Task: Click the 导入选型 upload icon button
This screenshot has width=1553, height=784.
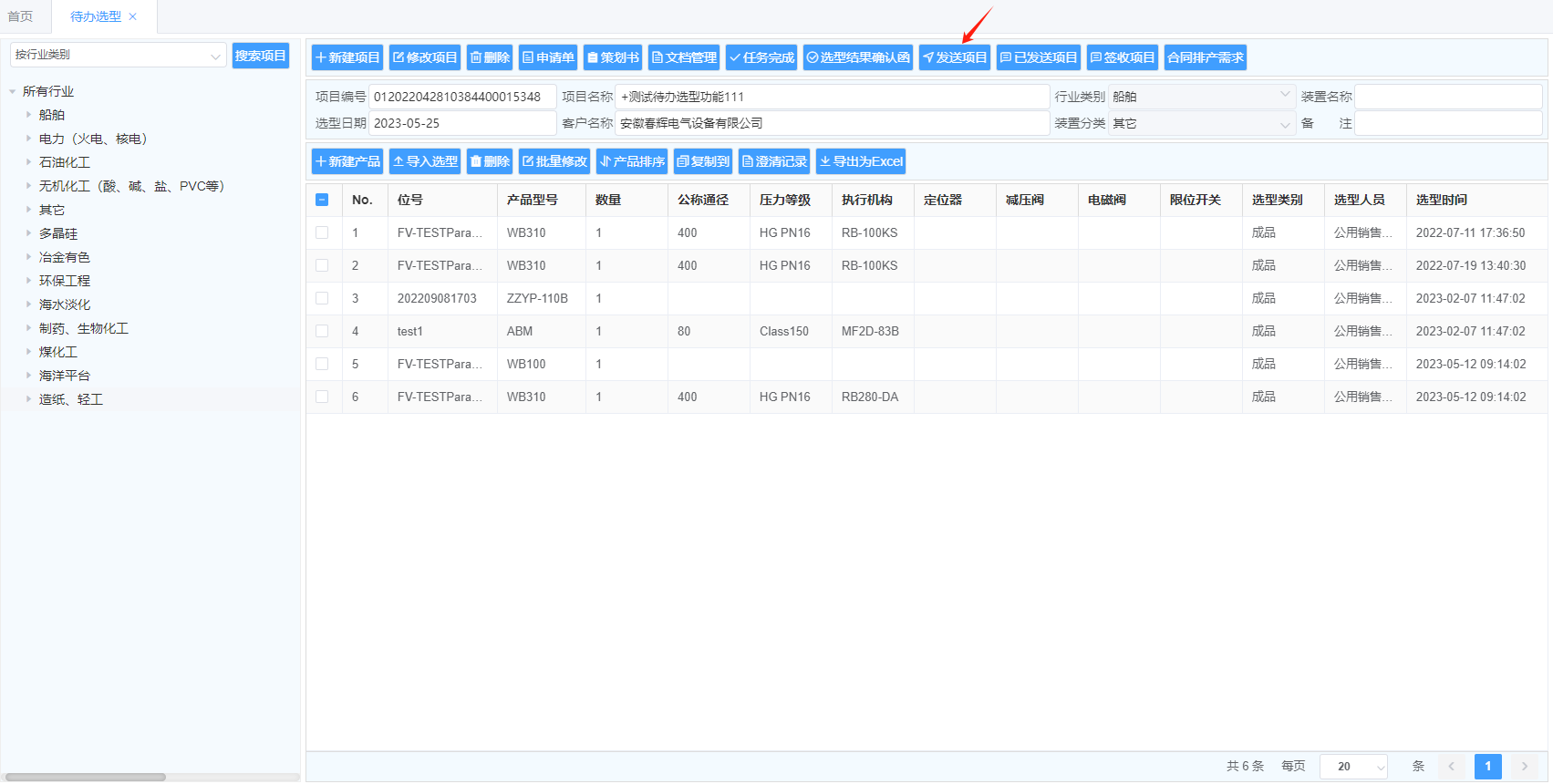Action: [424, 161]
